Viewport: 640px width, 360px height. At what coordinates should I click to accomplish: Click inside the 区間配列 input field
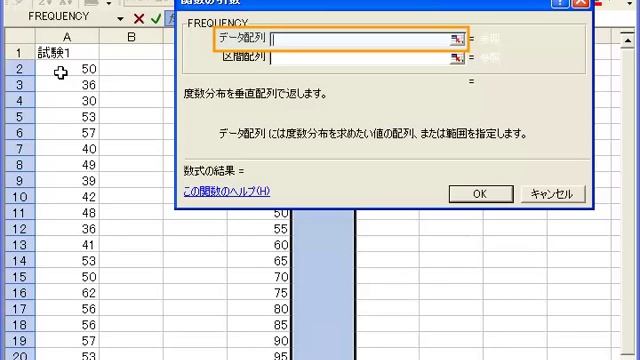coord(360,58)
